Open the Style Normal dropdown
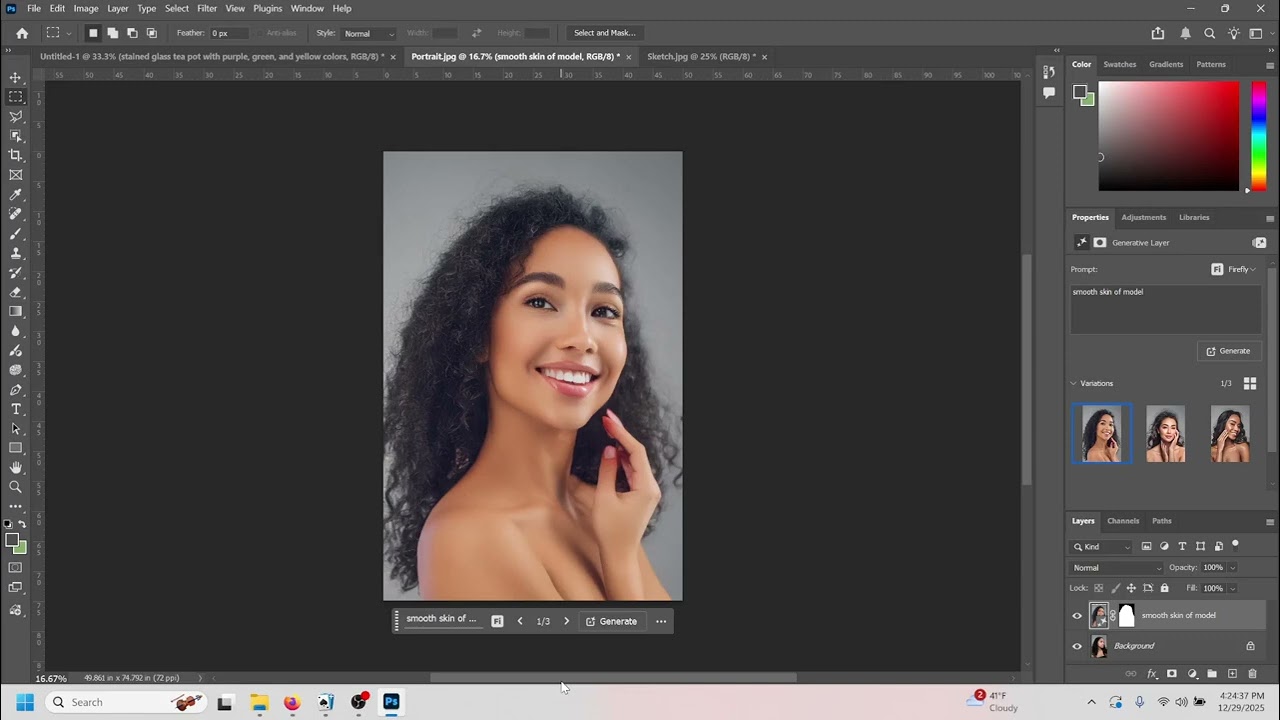1280x720 pixels. [369, 33]
